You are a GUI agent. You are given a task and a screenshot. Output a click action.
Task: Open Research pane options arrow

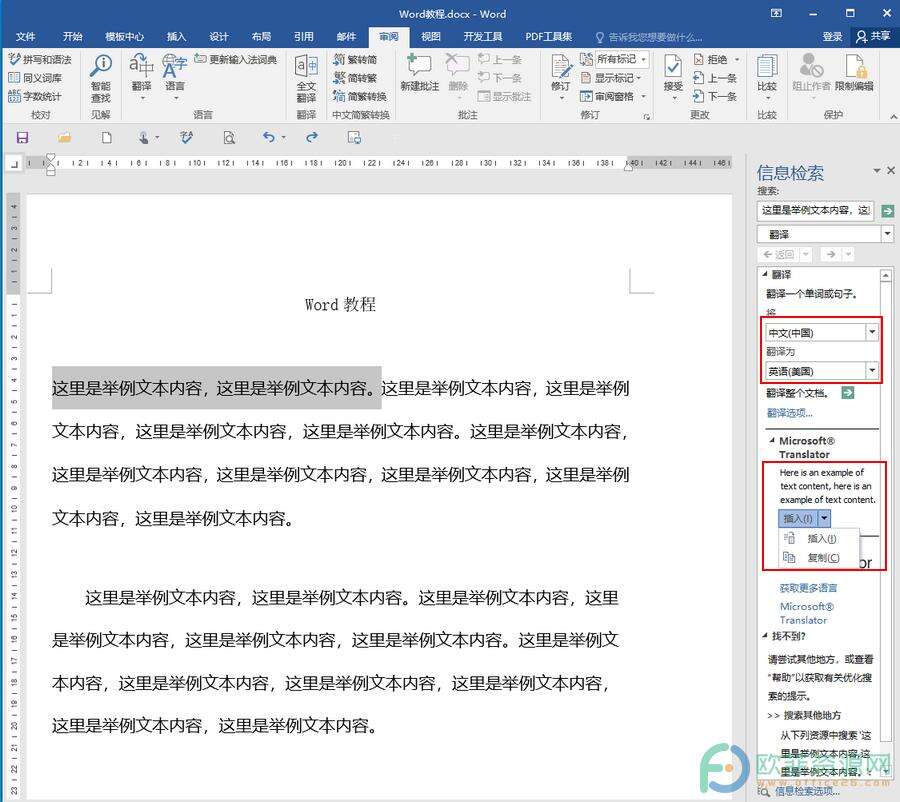tap(876, 171)
